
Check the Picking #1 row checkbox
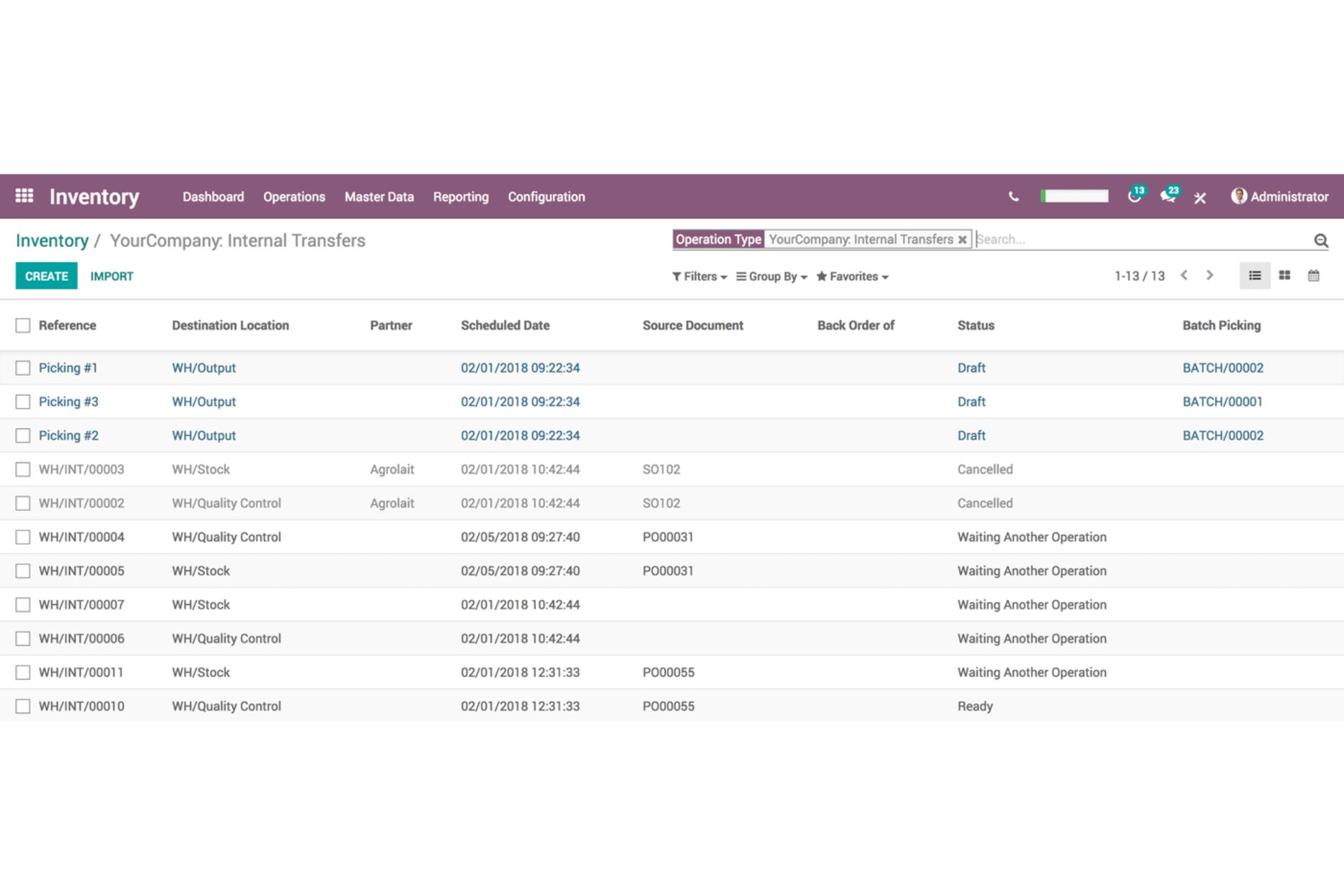(23, 368)
